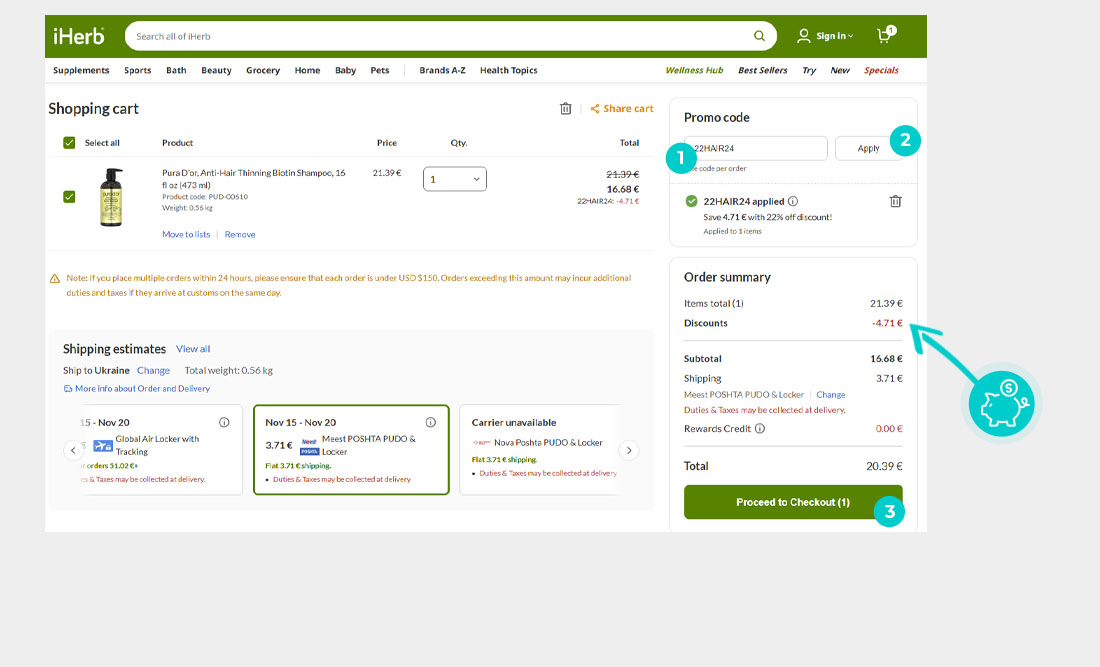Click Proceed to Checkout button
The height and width of the screenshot is (667, 1100).
coord(793,502)
